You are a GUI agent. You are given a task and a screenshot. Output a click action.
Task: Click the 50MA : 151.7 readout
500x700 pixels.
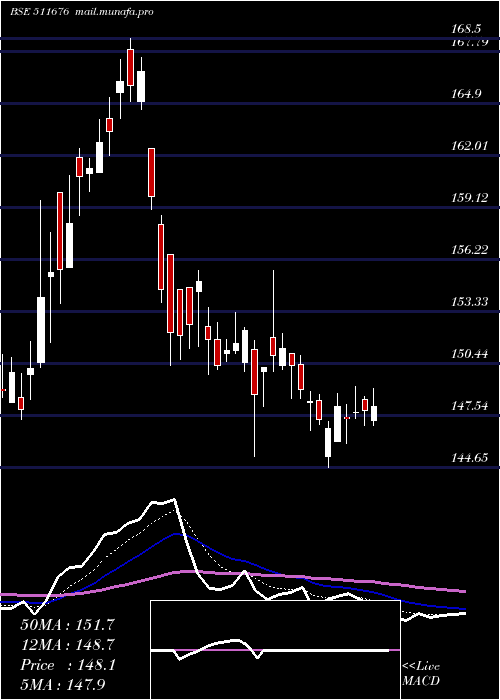point(67,625)
